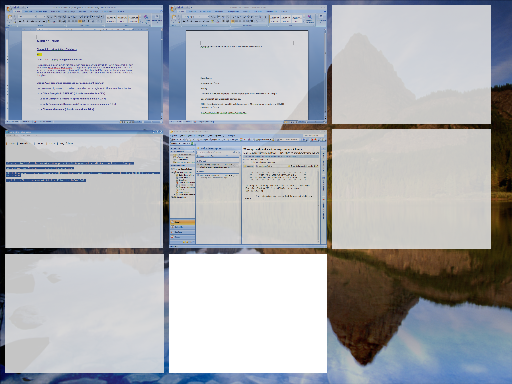The image size is (512, 384).
Task: Click Change Styles icon in yellow-highlighted Word document
Action: 146,18
